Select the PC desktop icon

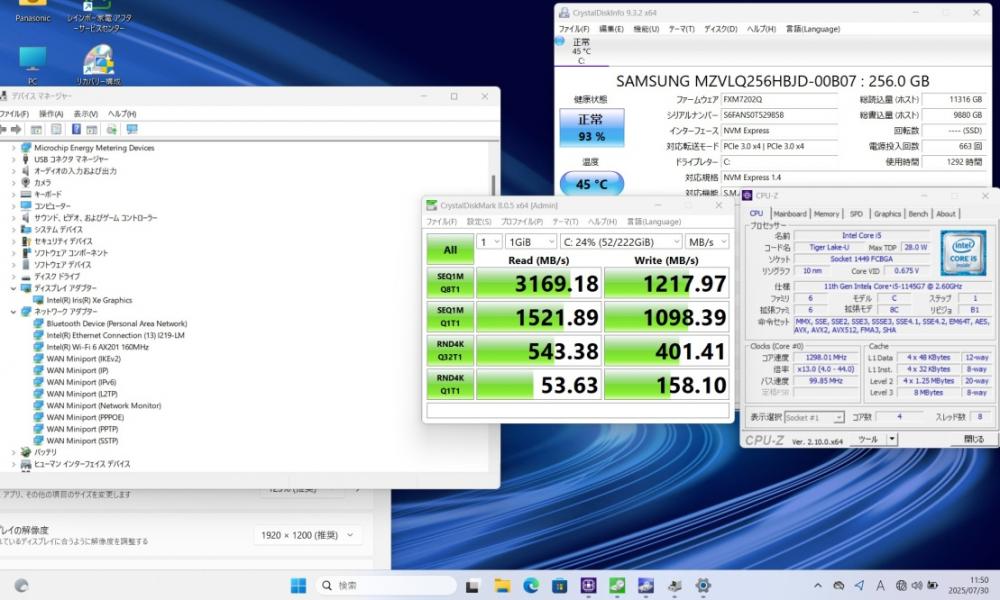click(33, 65)
